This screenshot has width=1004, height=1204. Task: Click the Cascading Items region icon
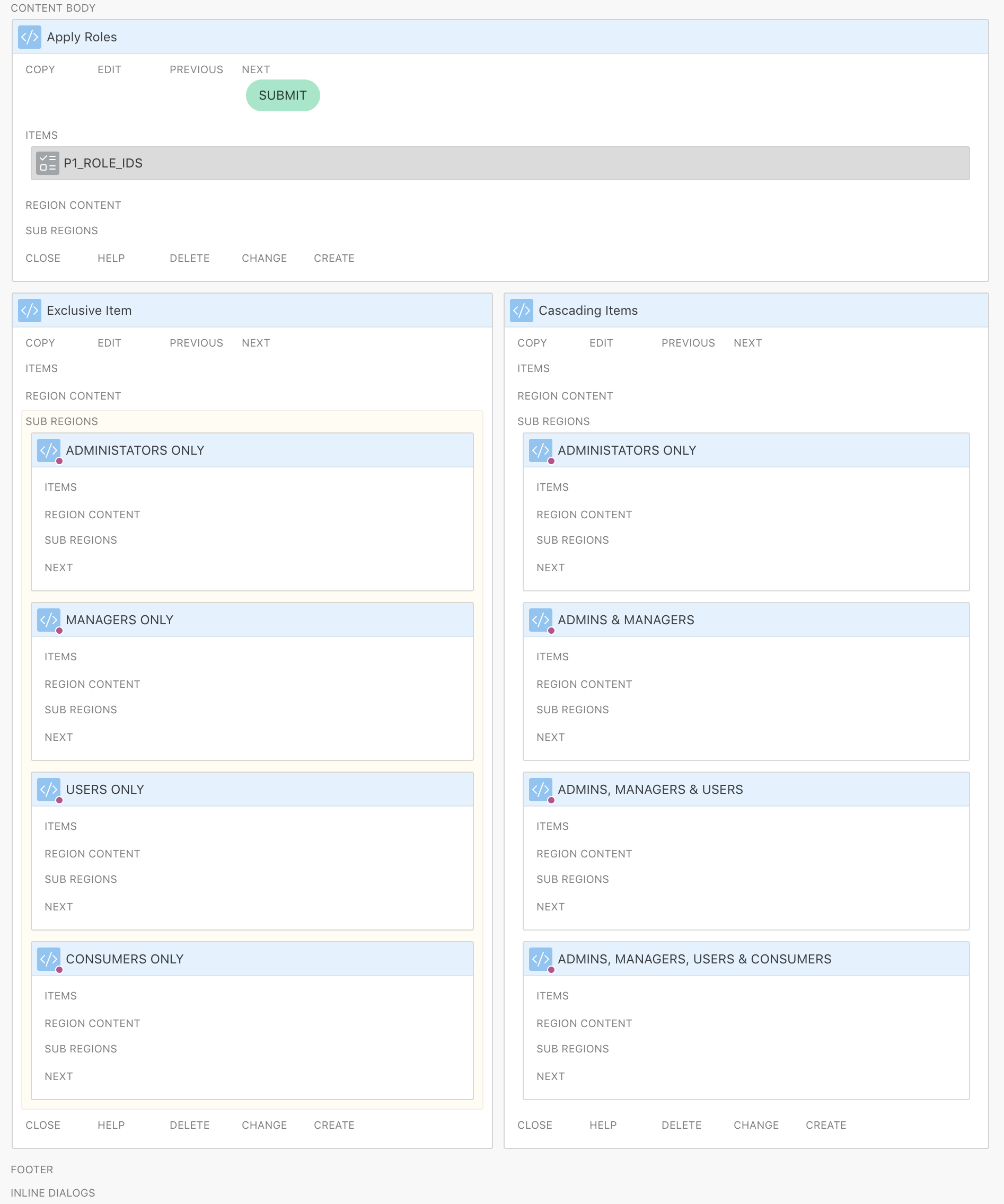(521, 311)
